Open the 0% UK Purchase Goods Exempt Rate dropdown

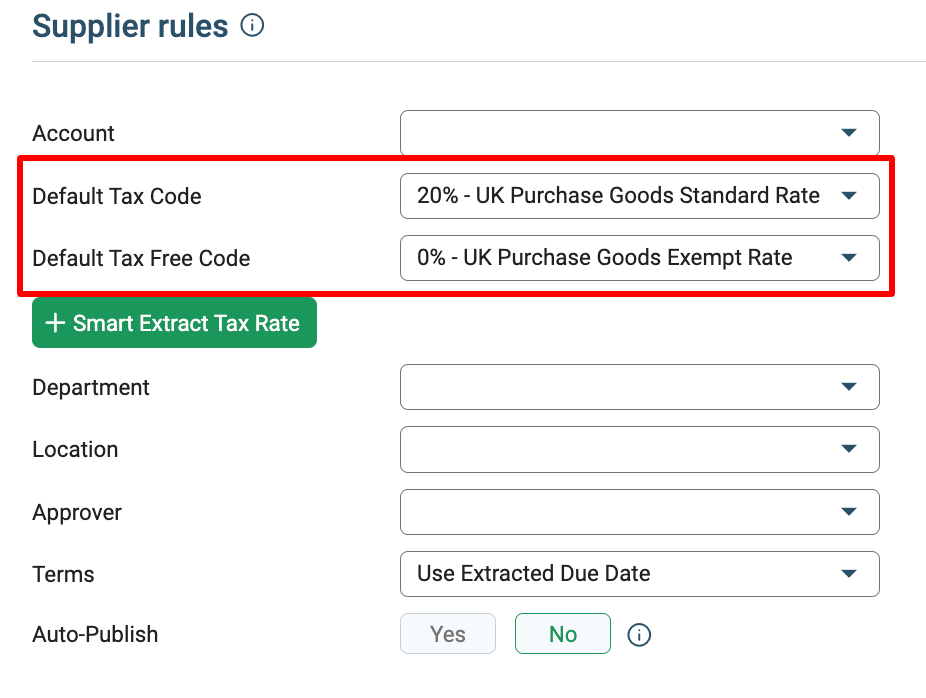[x=640, y=258]
